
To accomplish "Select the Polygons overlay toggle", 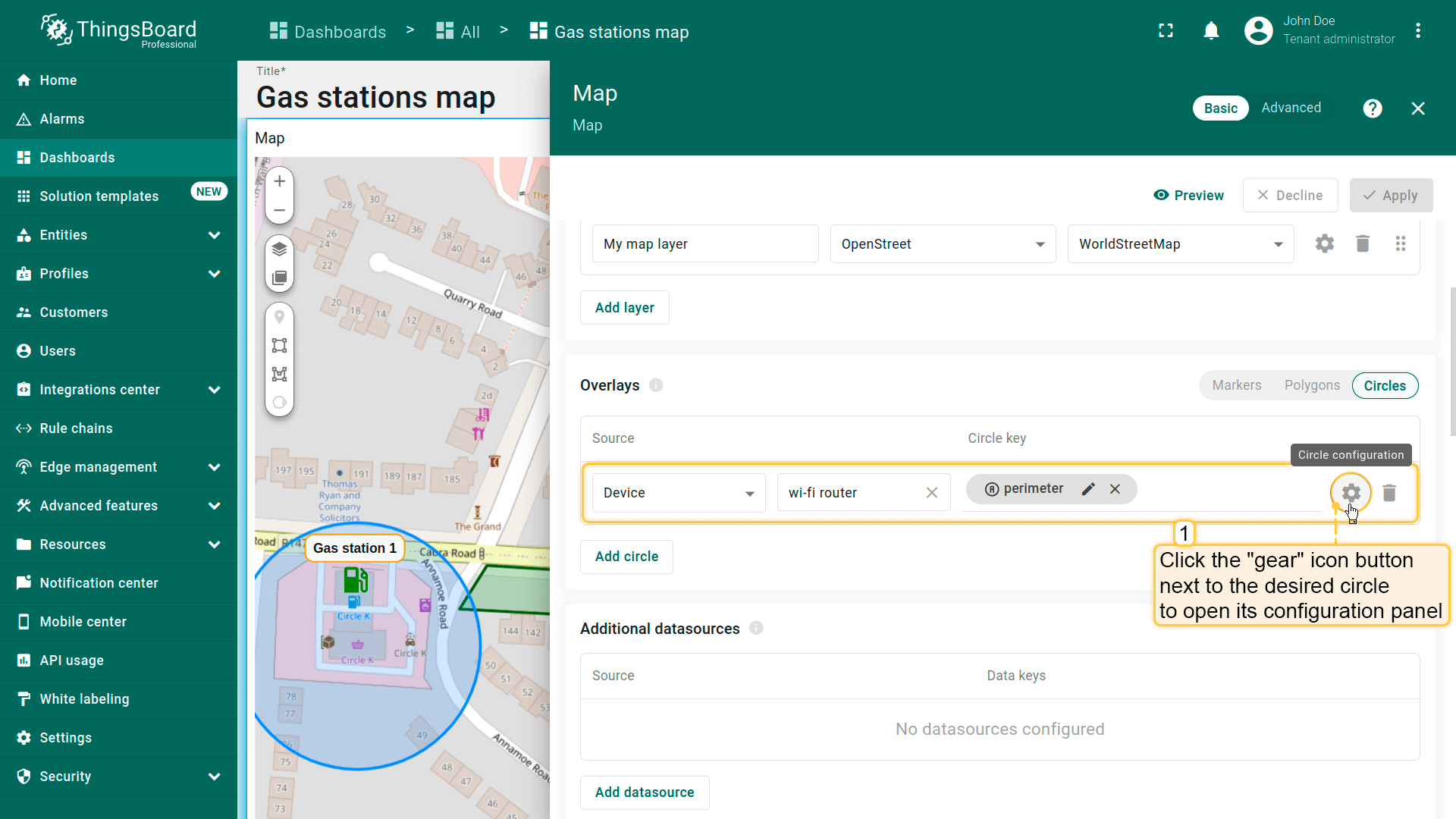I will 1312,385.
